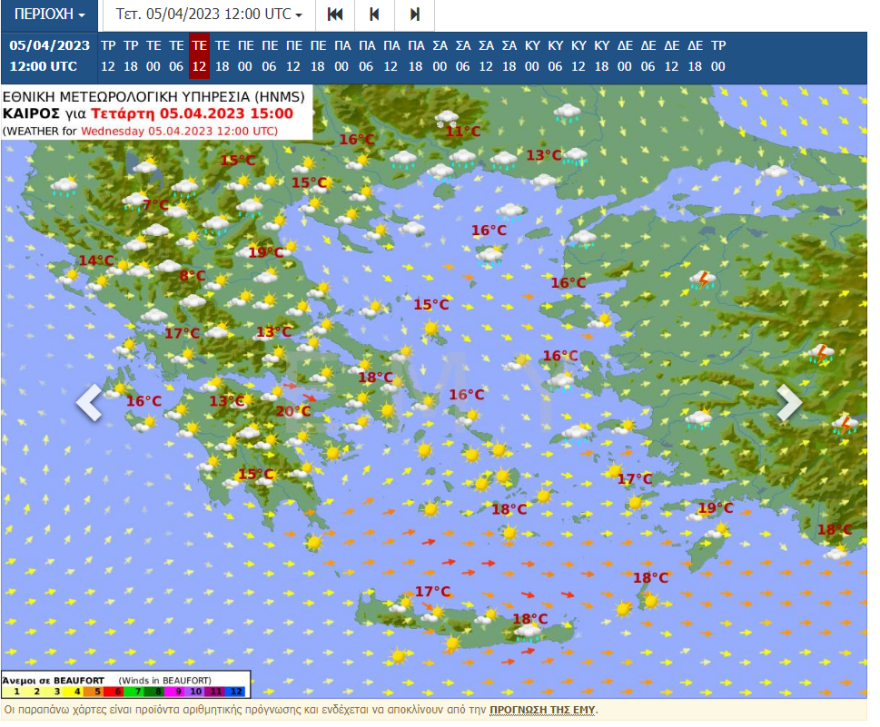Image resolution: width=880 pixels, height=727 pixels.
Task: Choose the ΠΕ 00 forecast time
Action: [x=246, y=56]
